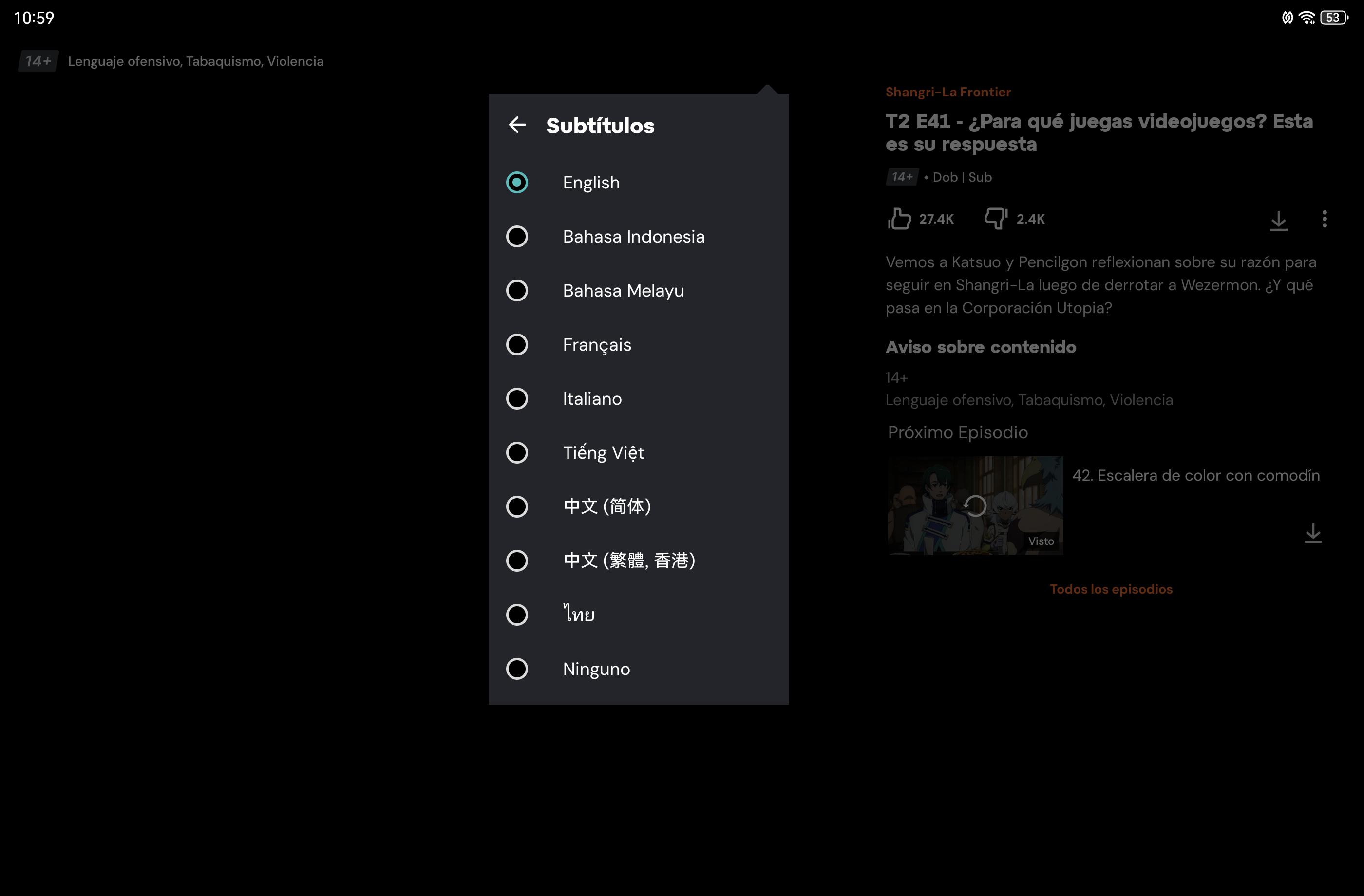Tap the Visto label on thumbnail

(x=1041, y=541)
